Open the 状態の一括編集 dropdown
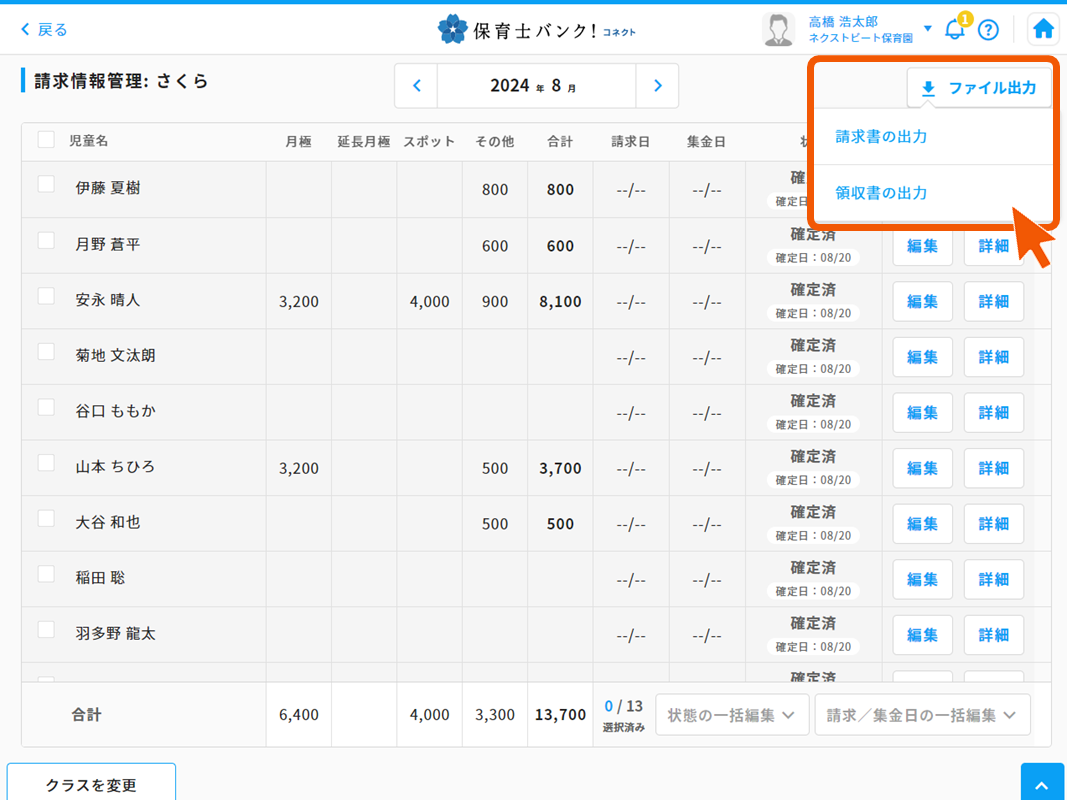 [732, 714]
